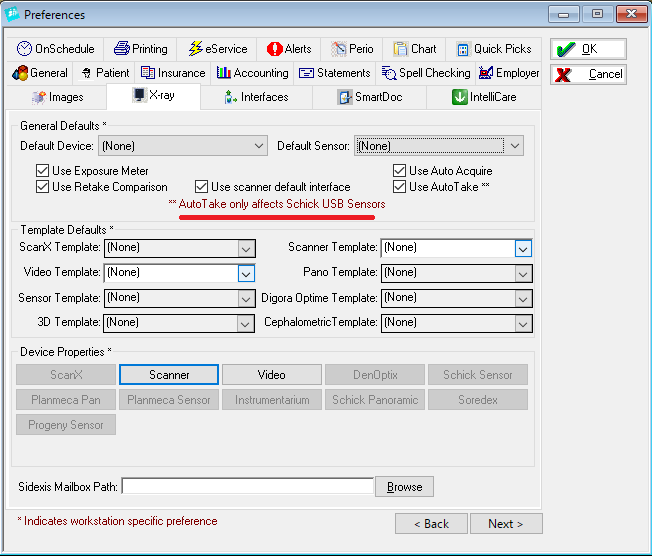The height and width of the screenshot is (556, 652).
Task: Open the Scanner Template dropdown arrow
Action: (523, 249)
